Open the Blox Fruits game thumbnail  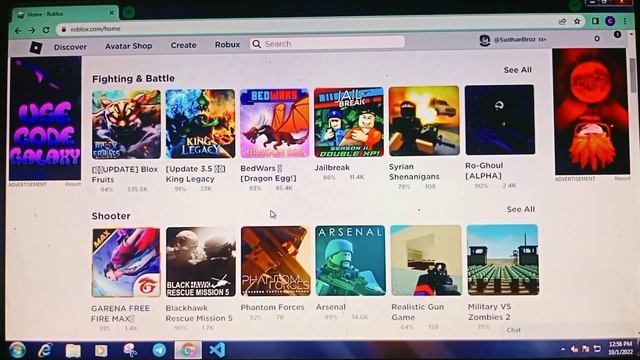(126, 124)
